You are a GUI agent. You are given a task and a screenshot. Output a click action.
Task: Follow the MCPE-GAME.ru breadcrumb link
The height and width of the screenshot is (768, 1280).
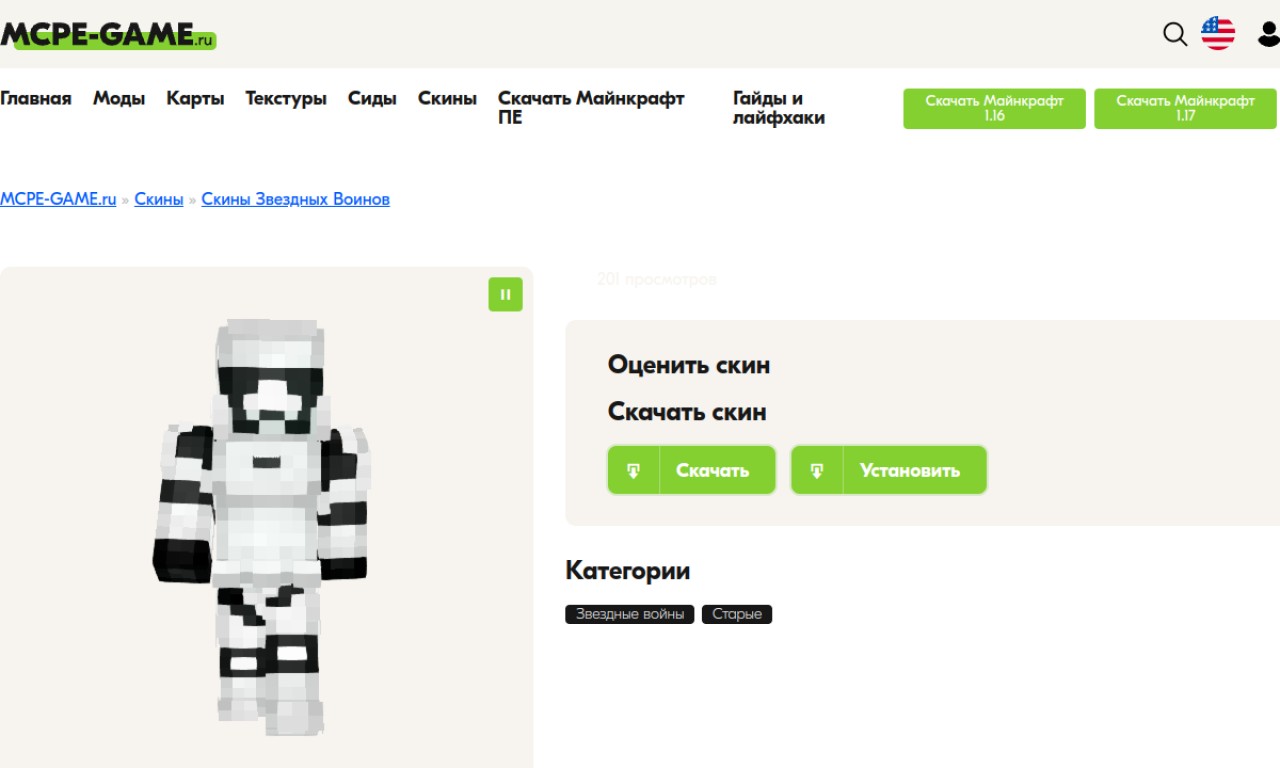point(58,199)
